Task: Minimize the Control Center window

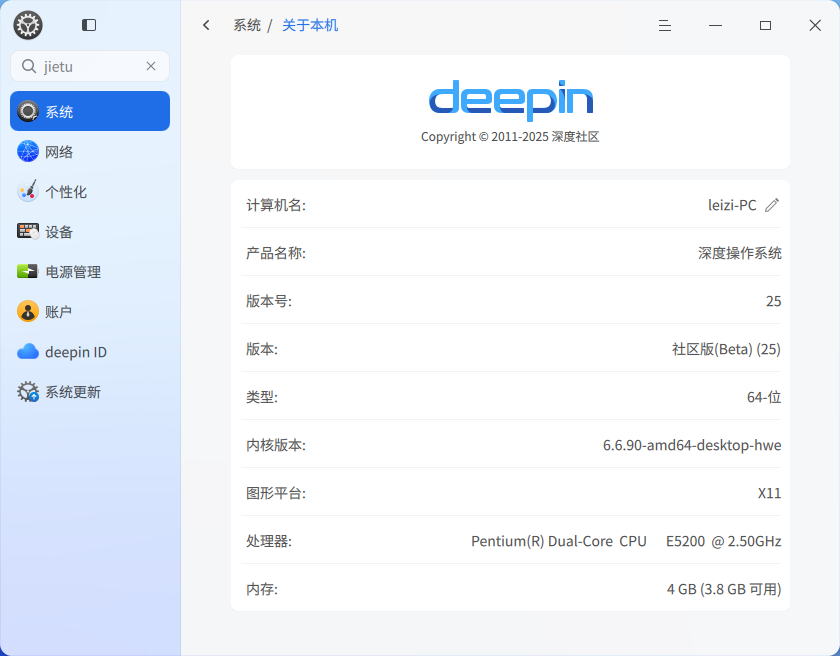Action: (x=716, y=25)
